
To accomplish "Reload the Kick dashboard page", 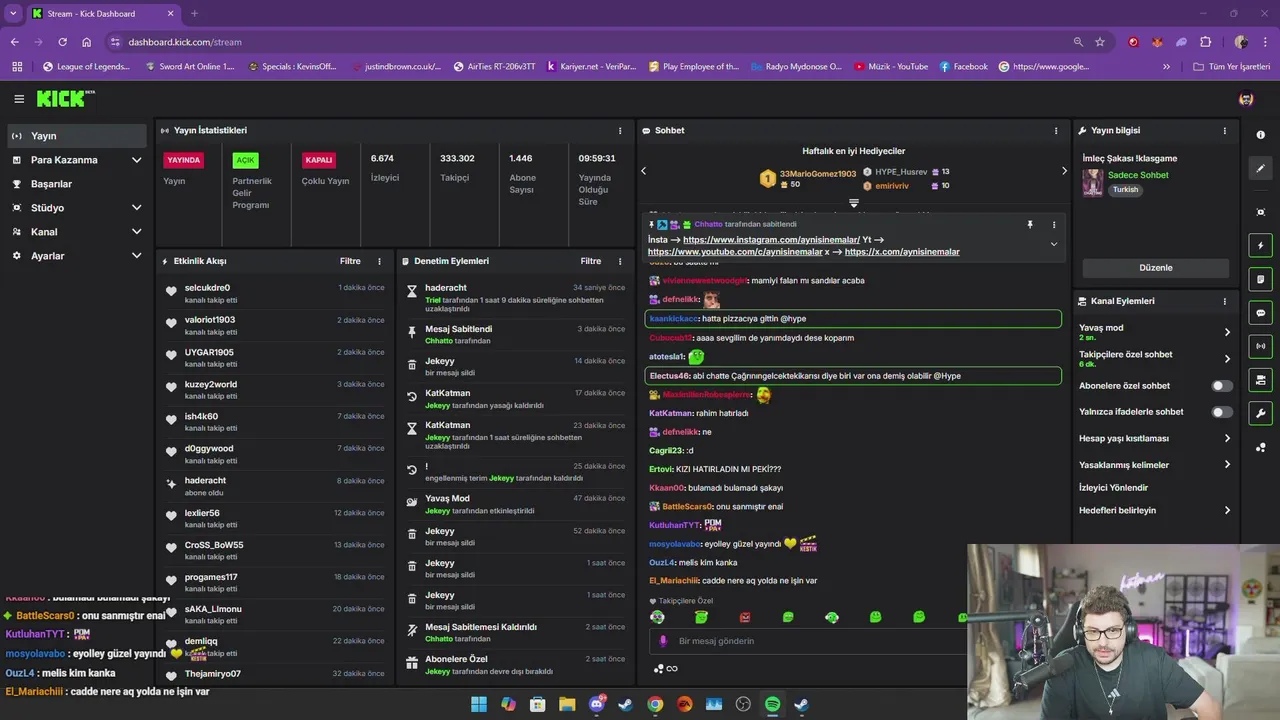I will [62, 42].
